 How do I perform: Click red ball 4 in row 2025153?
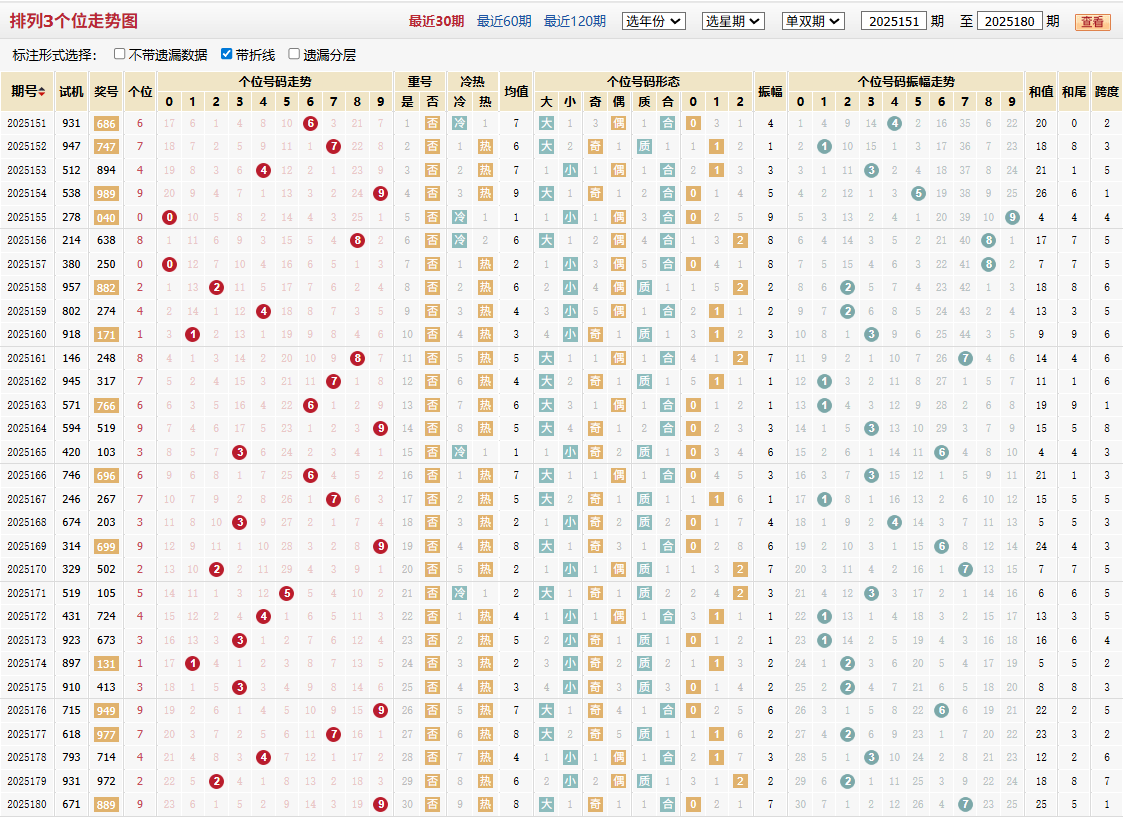tap(263, 170)
